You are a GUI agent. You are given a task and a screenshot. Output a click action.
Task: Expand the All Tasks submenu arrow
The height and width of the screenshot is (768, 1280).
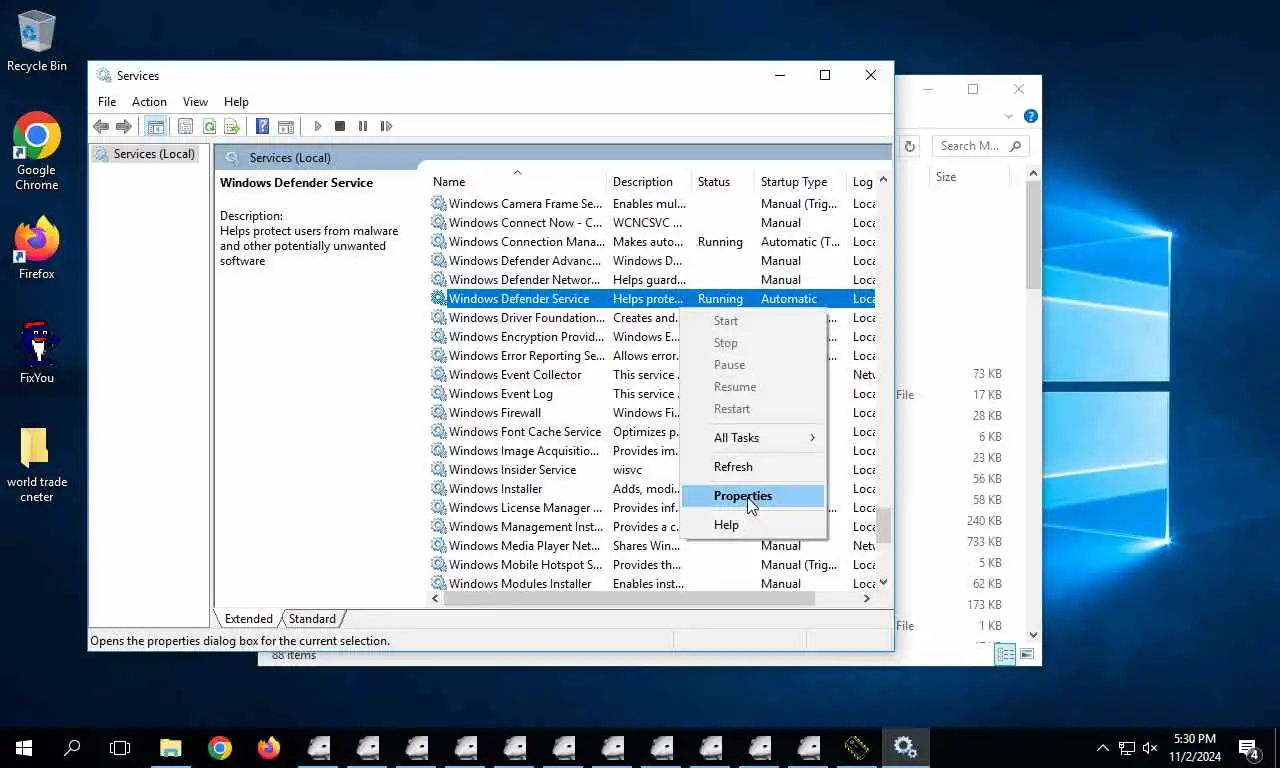coord(812,438)
